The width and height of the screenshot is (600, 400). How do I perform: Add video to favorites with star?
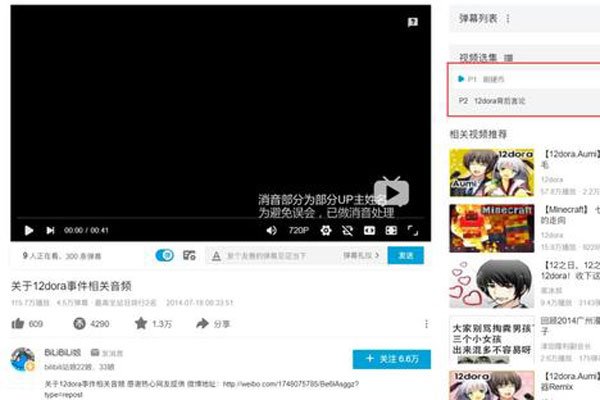click(x=140, y=324)
